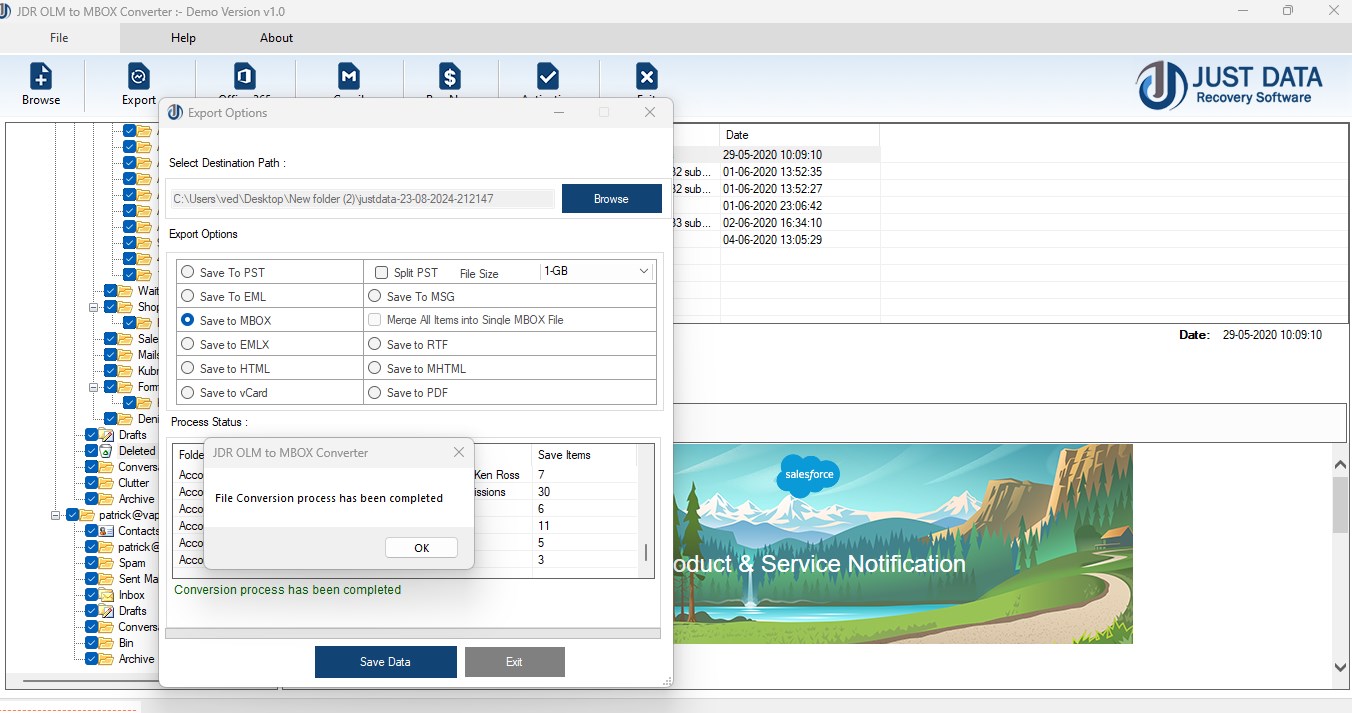The height and width of the screenshot is (713, 1352).
Task: Click the Gmail toolbar icon
Action: 348,76
